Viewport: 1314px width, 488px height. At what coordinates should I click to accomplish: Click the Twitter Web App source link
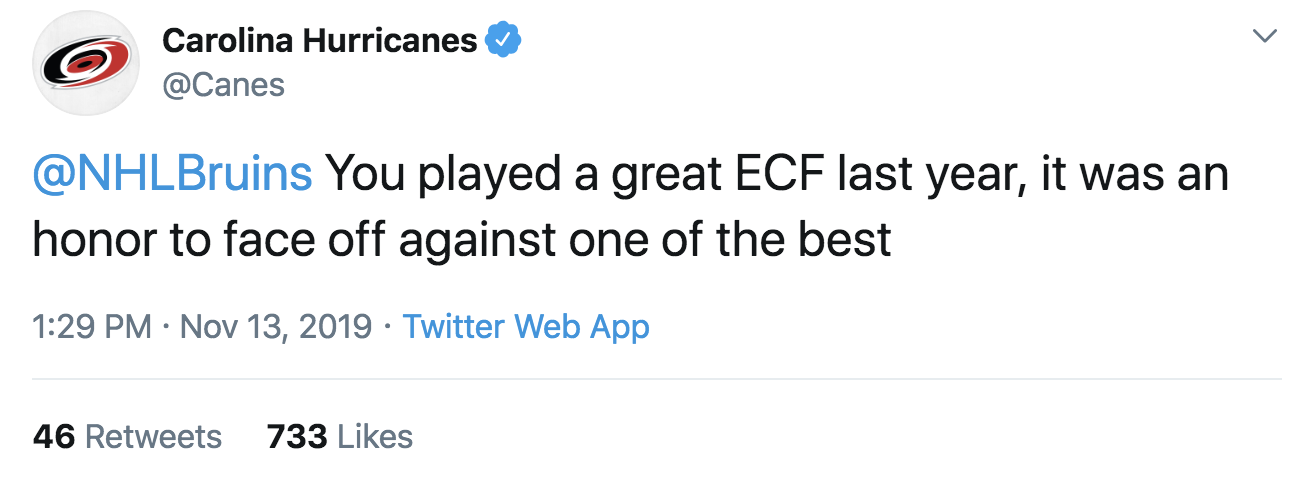[x=526, y=327]
